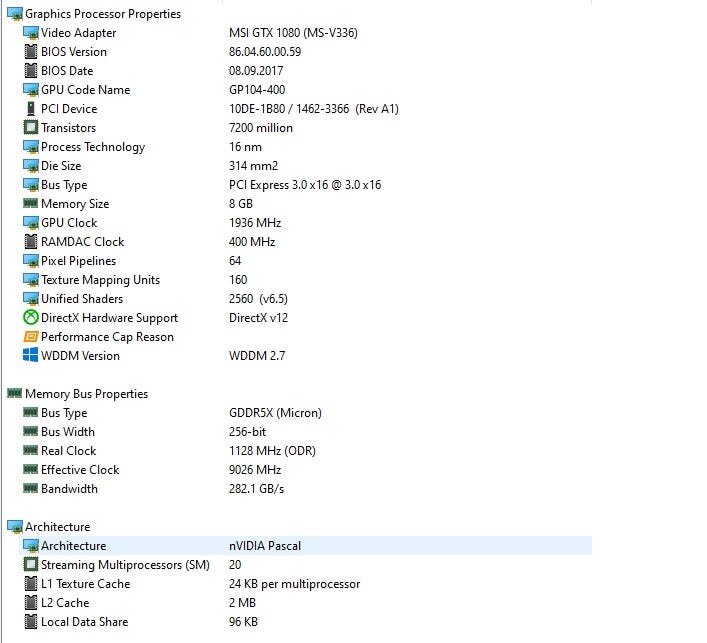Click the icon beside Unified Shaders
The image size is (707, 643).
(31, 299)
